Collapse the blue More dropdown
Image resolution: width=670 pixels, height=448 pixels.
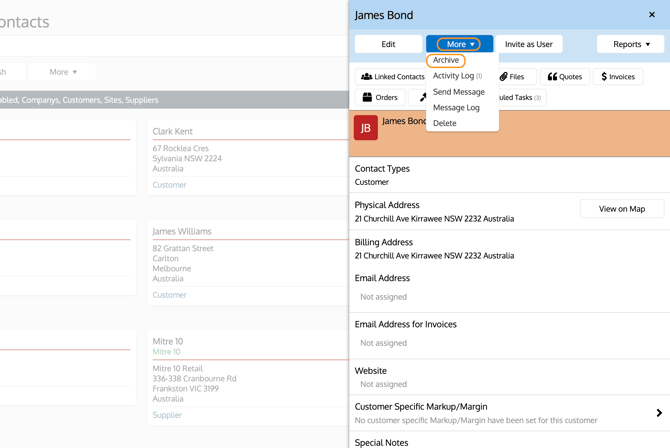click(x=459, y=44)
